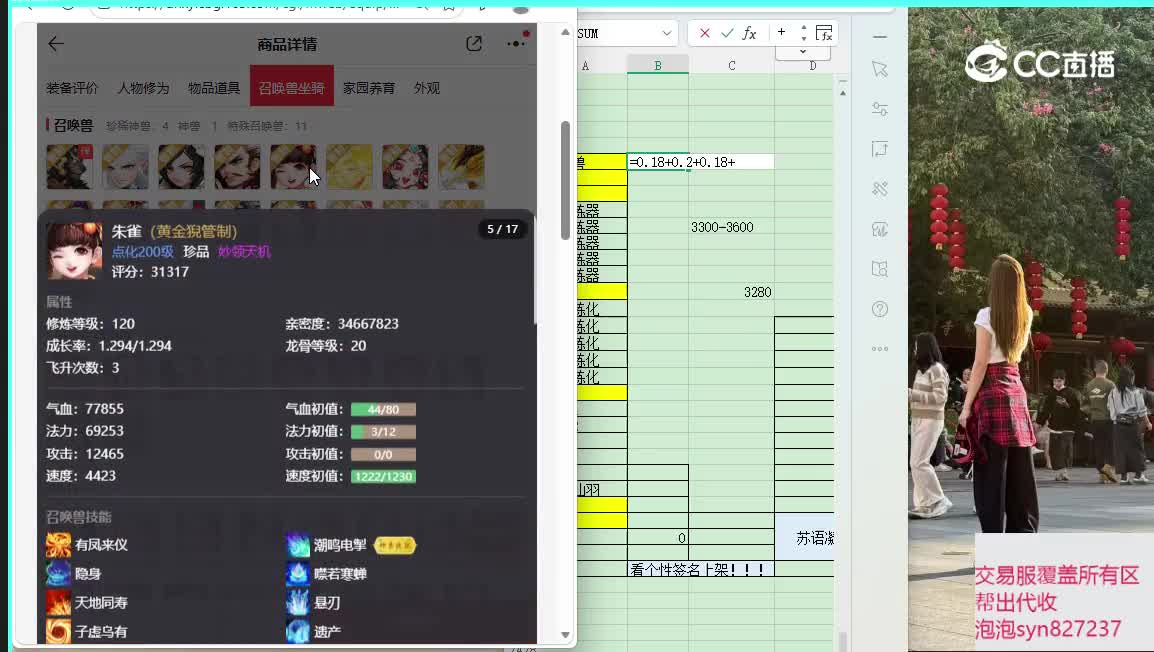Go back using the left arrow

[56, 44]
